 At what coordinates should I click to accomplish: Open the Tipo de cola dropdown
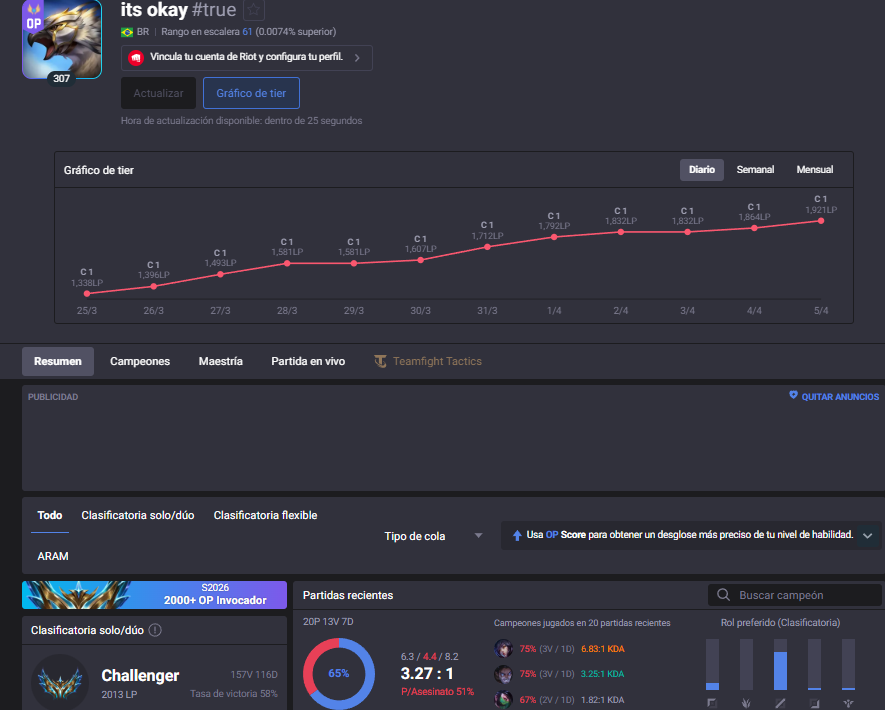pos(433,536)
